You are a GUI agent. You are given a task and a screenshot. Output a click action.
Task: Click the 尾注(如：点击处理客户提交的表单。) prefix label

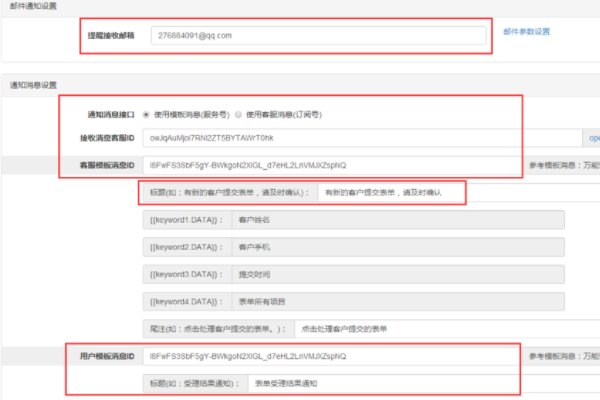point(219,329)
